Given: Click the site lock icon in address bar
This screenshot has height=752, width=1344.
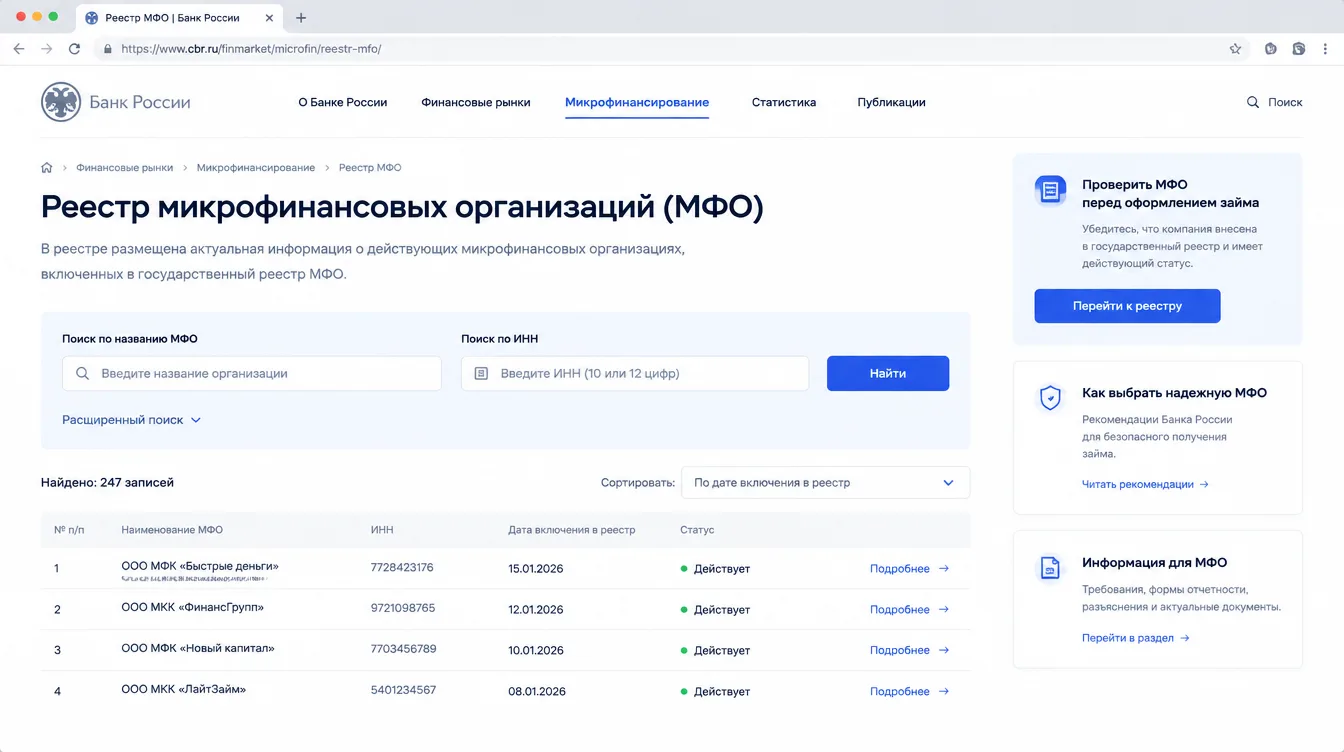Looking at the screenshot, I should click(107, 48).
